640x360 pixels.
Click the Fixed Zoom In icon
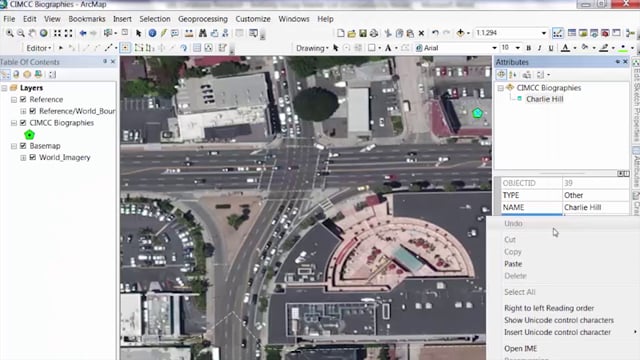pyautogui.click(x=57, y=33)
